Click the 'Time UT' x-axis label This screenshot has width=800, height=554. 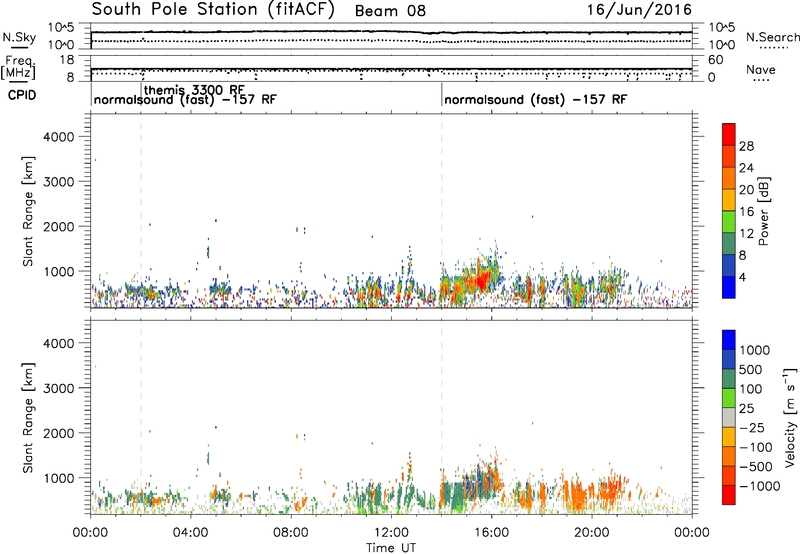tap(391, 547)
